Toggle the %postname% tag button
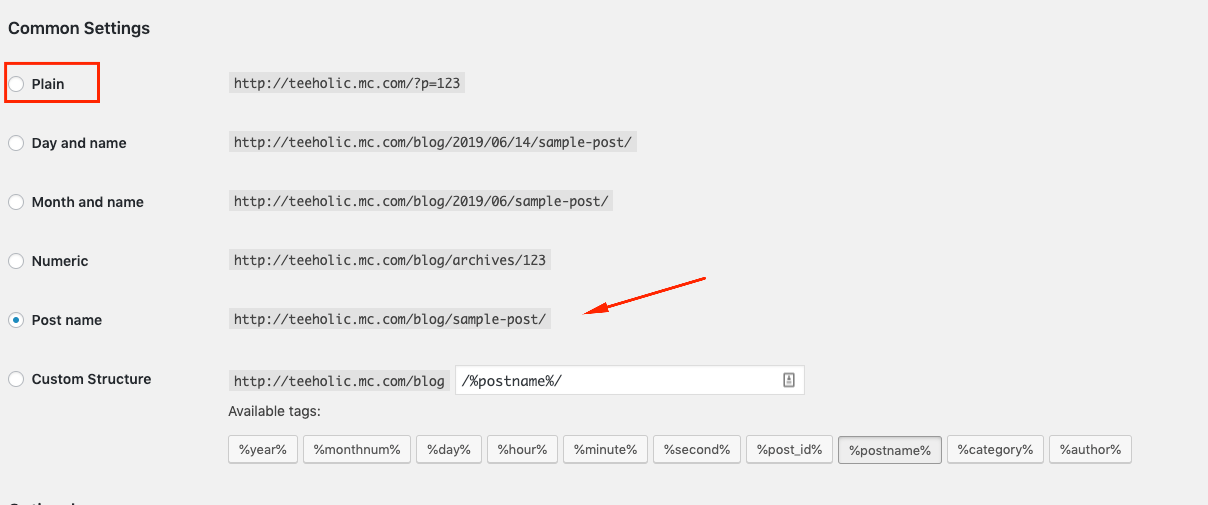This screenshot has height=505, width=1208. (x=890, y=450)
